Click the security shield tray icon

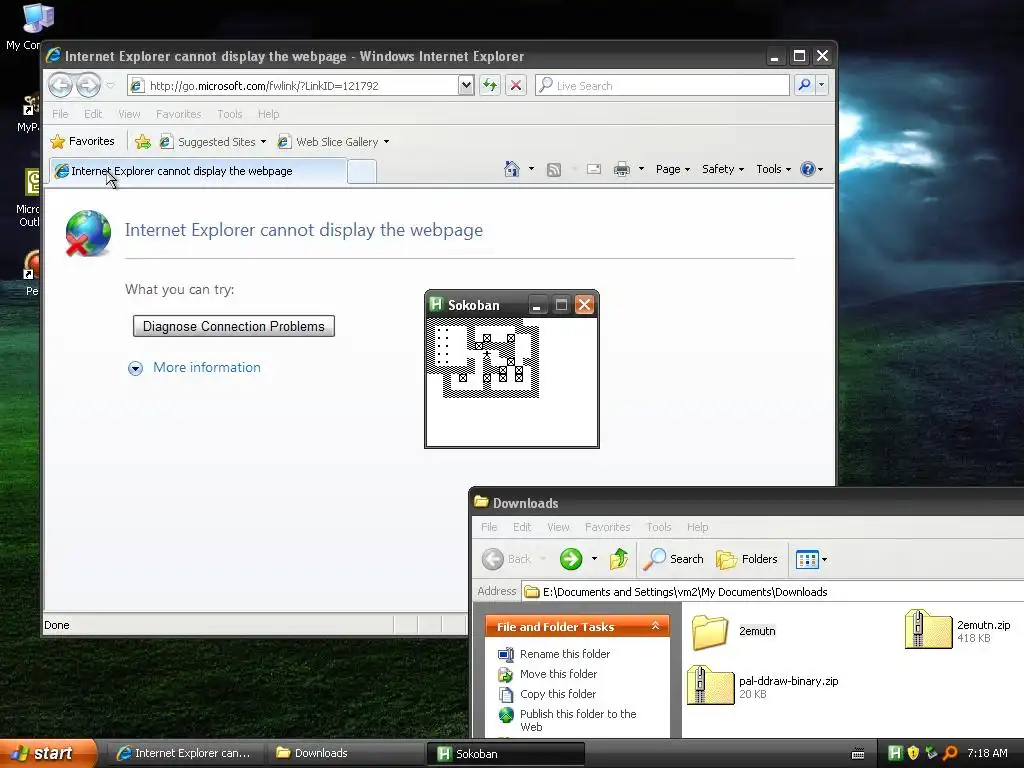coord(913,754)
